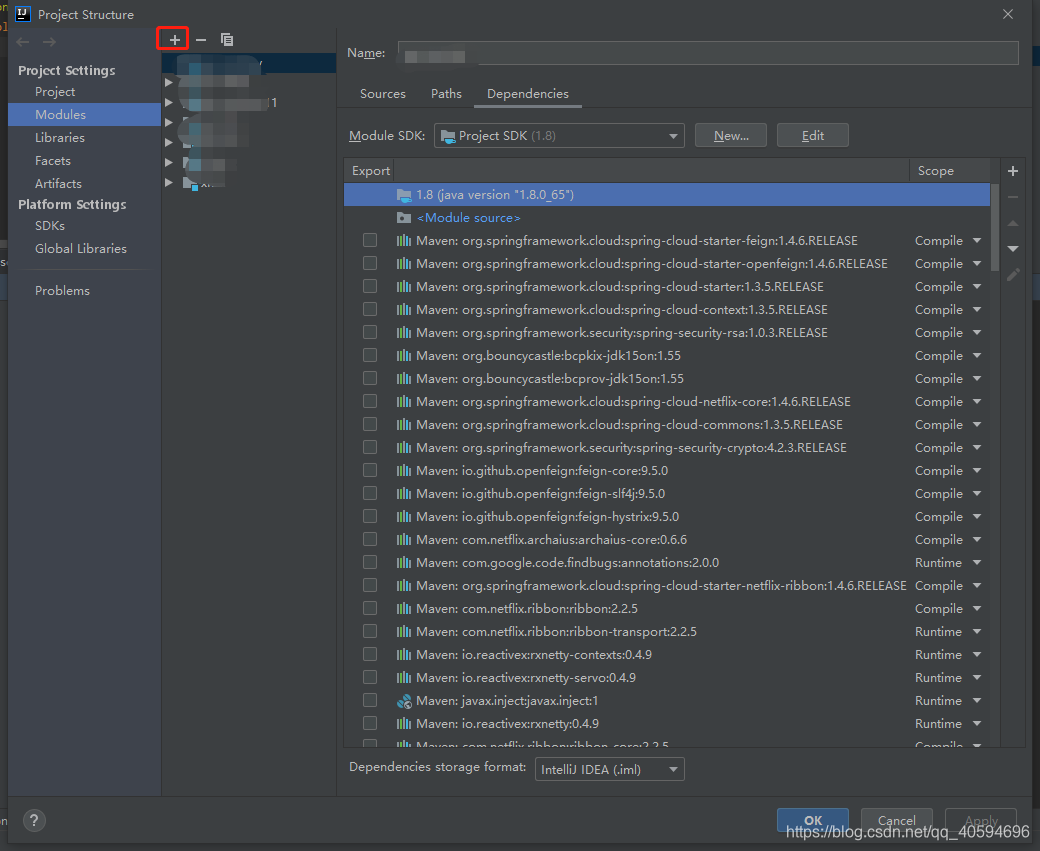This screenshot has width=1040, height=851.
Task: Check export for spring-cloud-starter-openfeign
Action: pos(370,263)
